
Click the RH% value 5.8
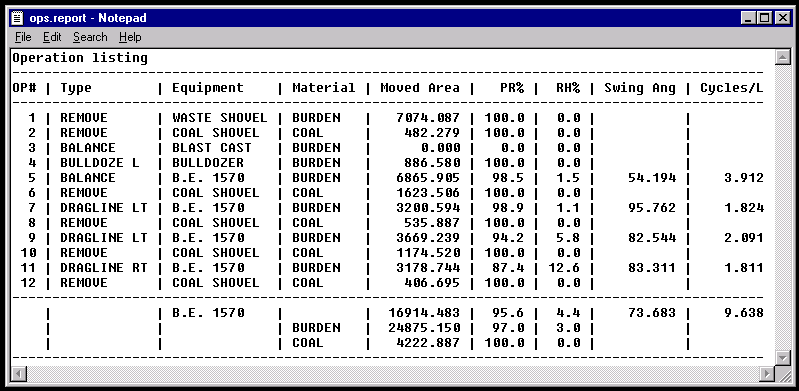coord(568,238)
